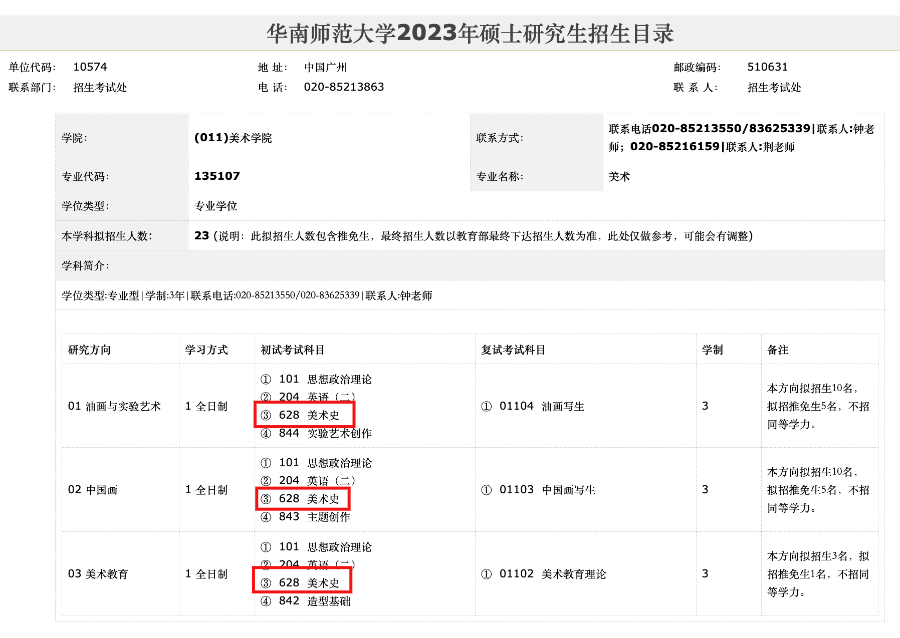Click the 复试考试科目 column header
Image resolution: width=900 pixels, height=638 pixels.
[x=513, y=350]
